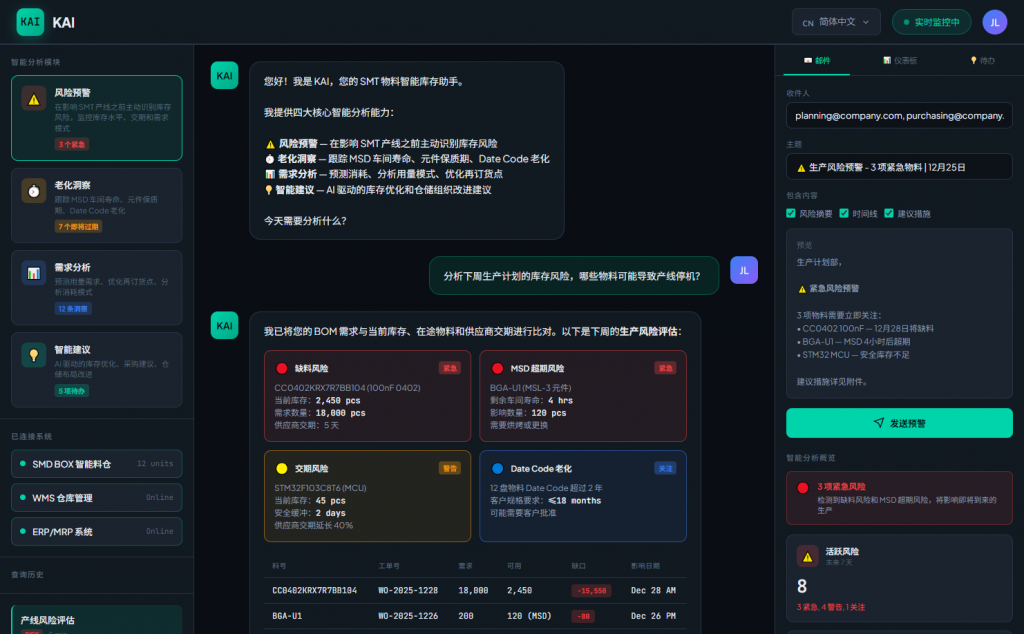The width and height of the screenshot is (1024, 634).
Task: Click the 需求分析 chart icon
Action: pos(34,273)
